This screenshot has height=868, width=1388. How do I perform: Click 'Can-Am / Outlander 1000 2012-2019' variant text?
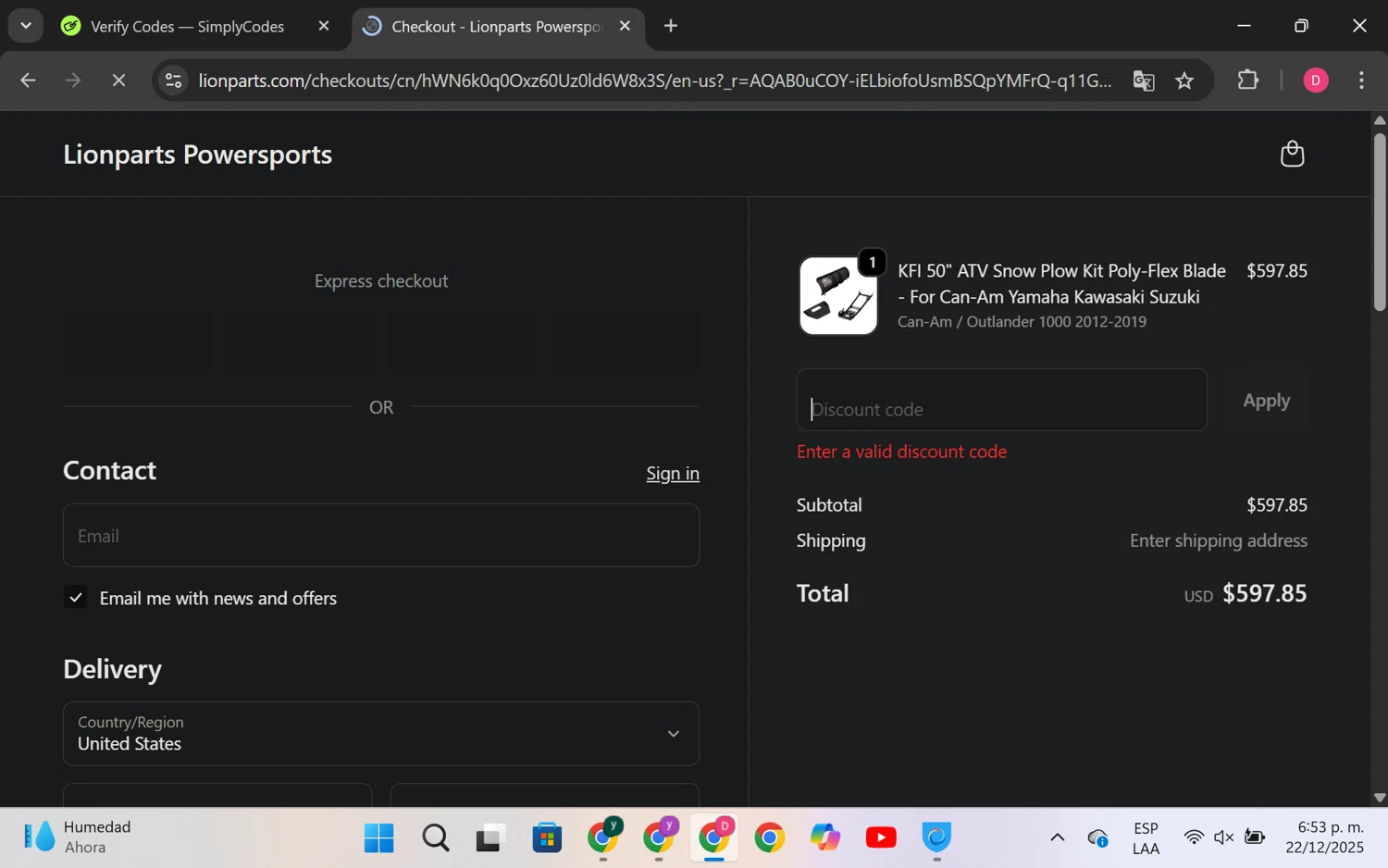[x=1022, y=322]
